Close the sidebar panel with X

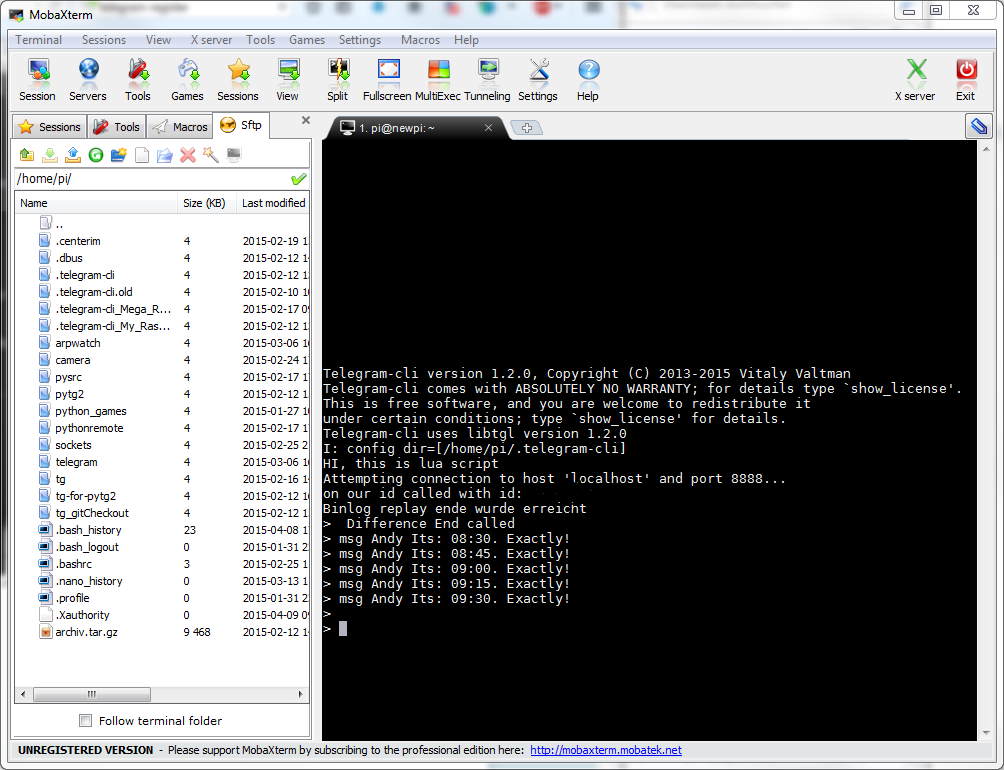[306, 120]
